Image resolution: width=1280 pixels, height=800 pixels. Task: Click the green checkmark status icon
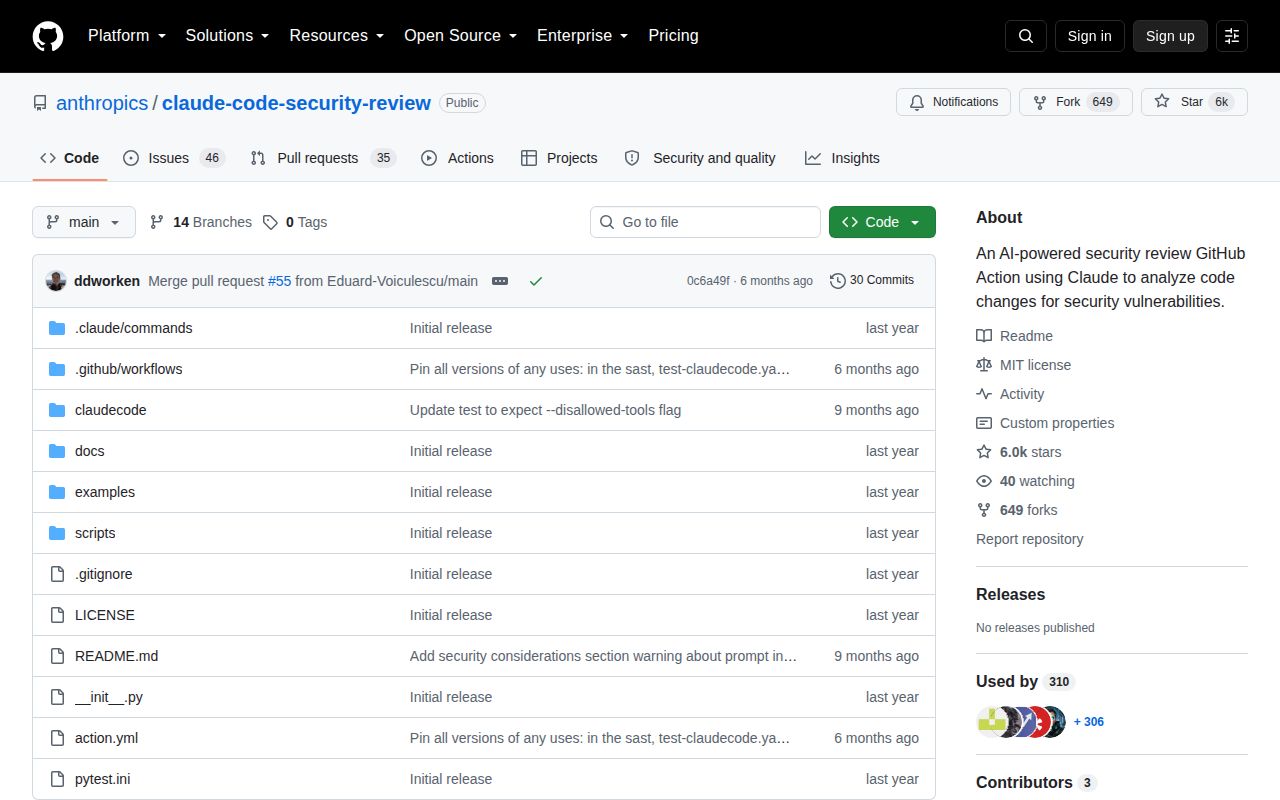coord(536,281)
